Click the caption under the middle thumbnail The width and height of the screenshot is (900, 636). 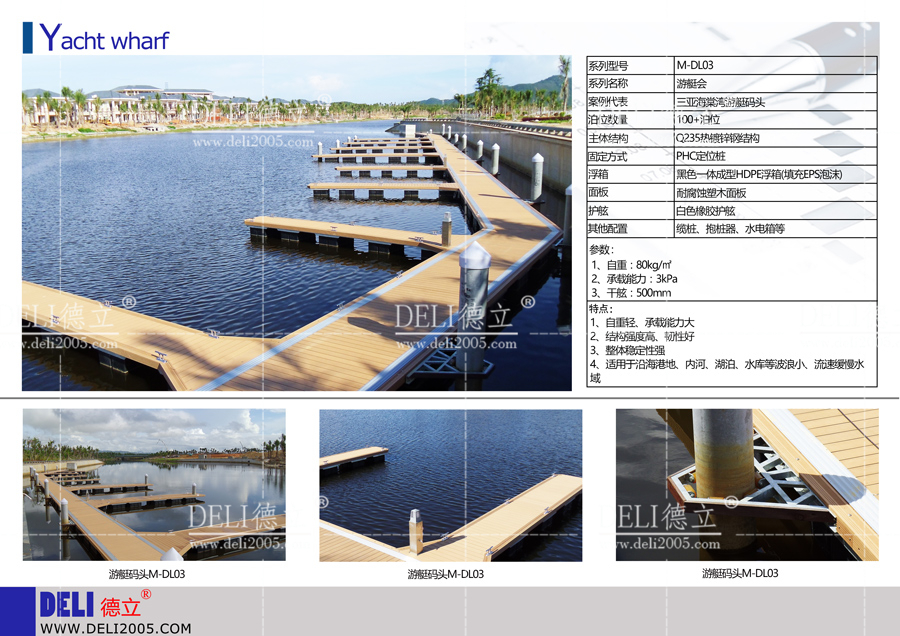pos(445,575)
